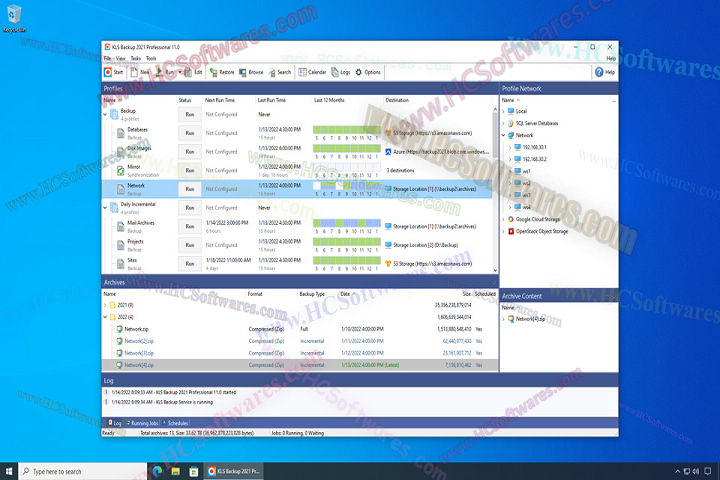Select the Network[2].zip archive
The height and width of the screenshot is (480, 720).
click(139, 341)
